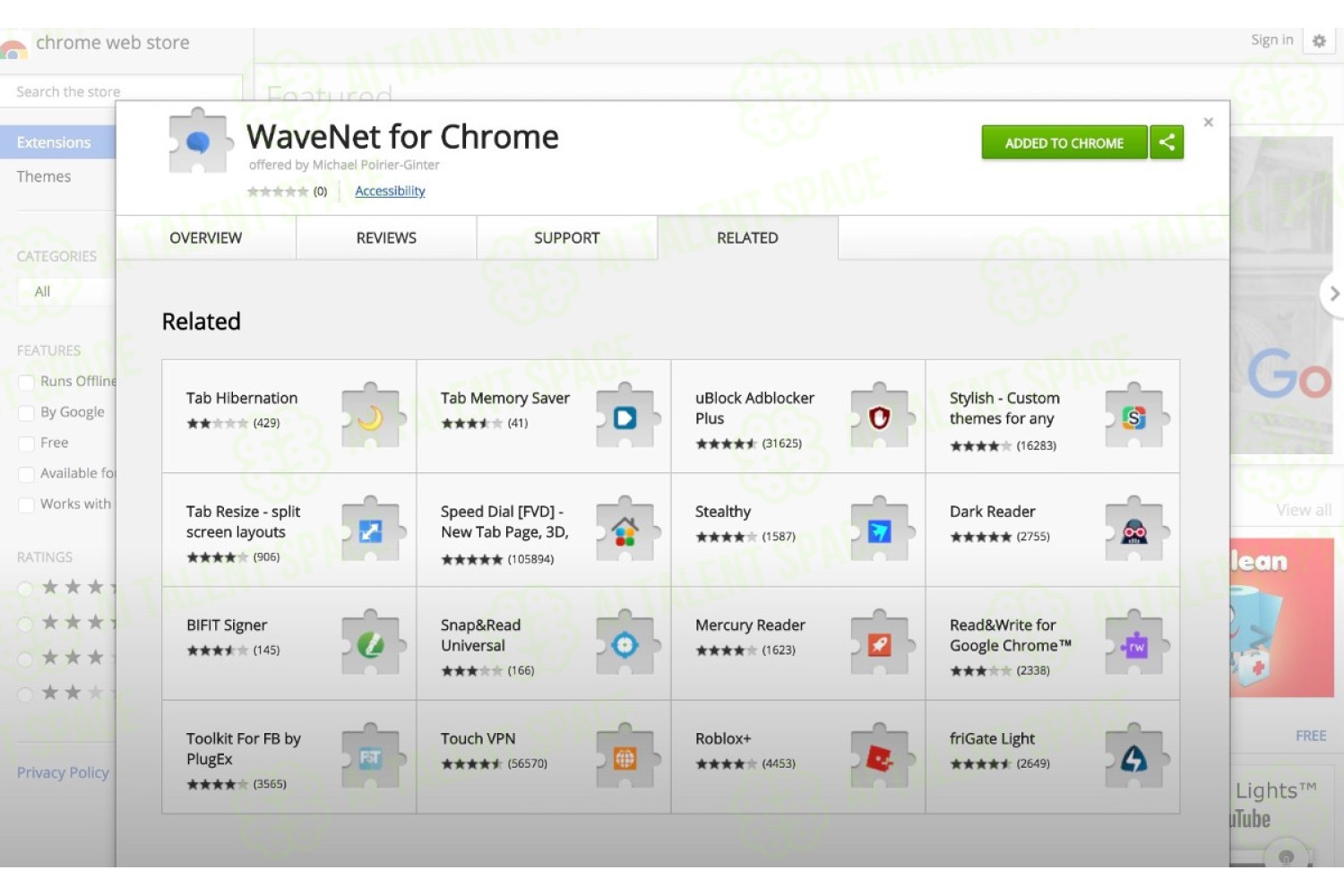Open the All categories dropdown

pos(67,291)
